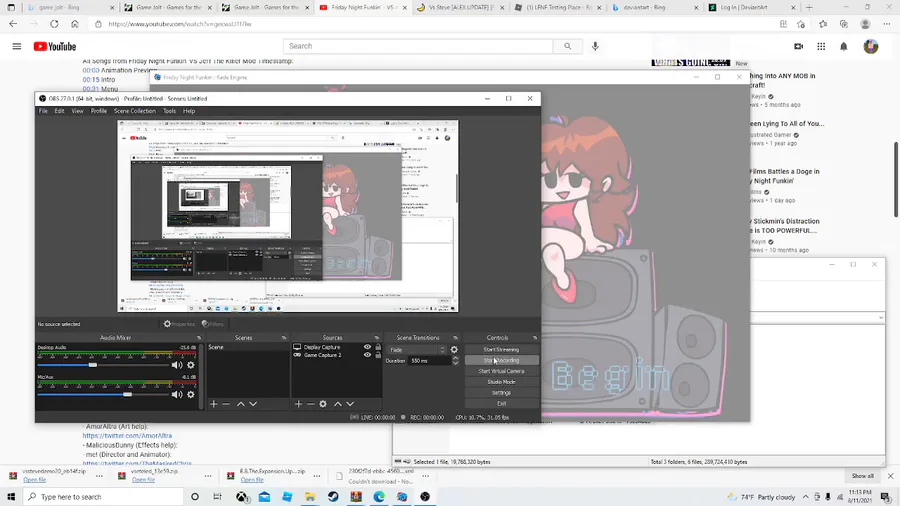Open YouTube hamburger guide menu
This screenshot has width=900, height=506.
click(17, 46)
